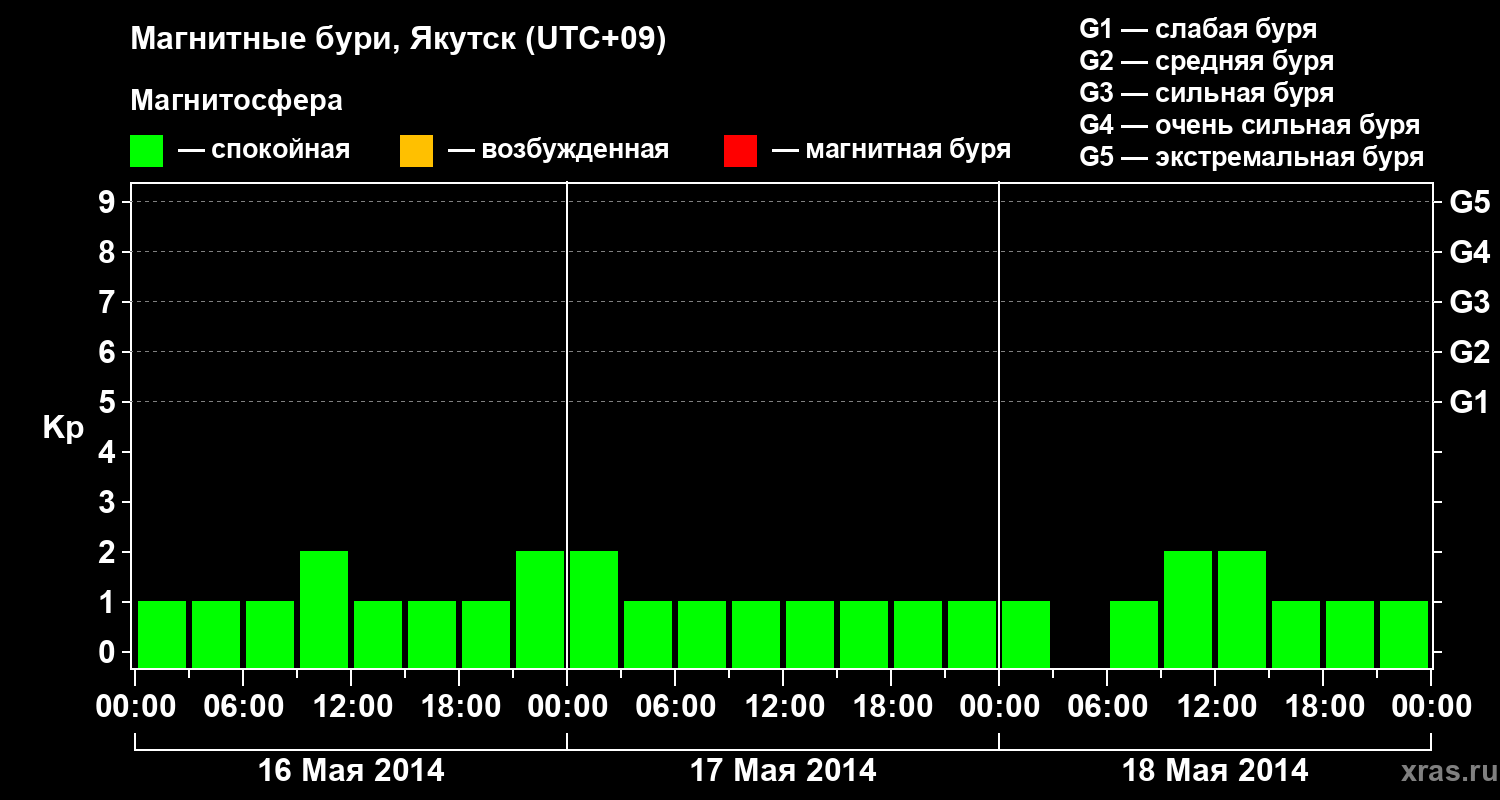
Task: Click the Kp 2 bar for 16 May 09:00–12:00
Action: coord(324,609)
